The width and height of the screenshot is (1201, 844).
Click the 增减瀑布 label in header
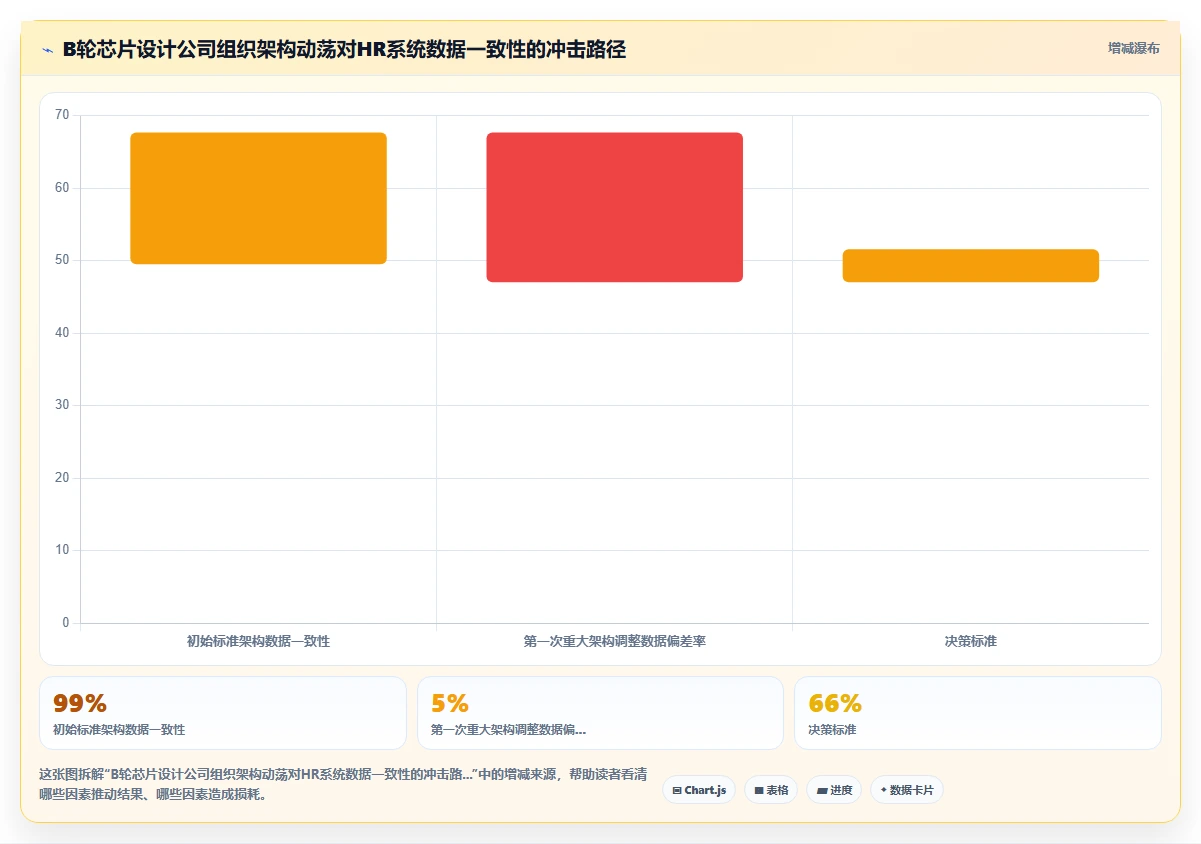(x=1134, y=48)
